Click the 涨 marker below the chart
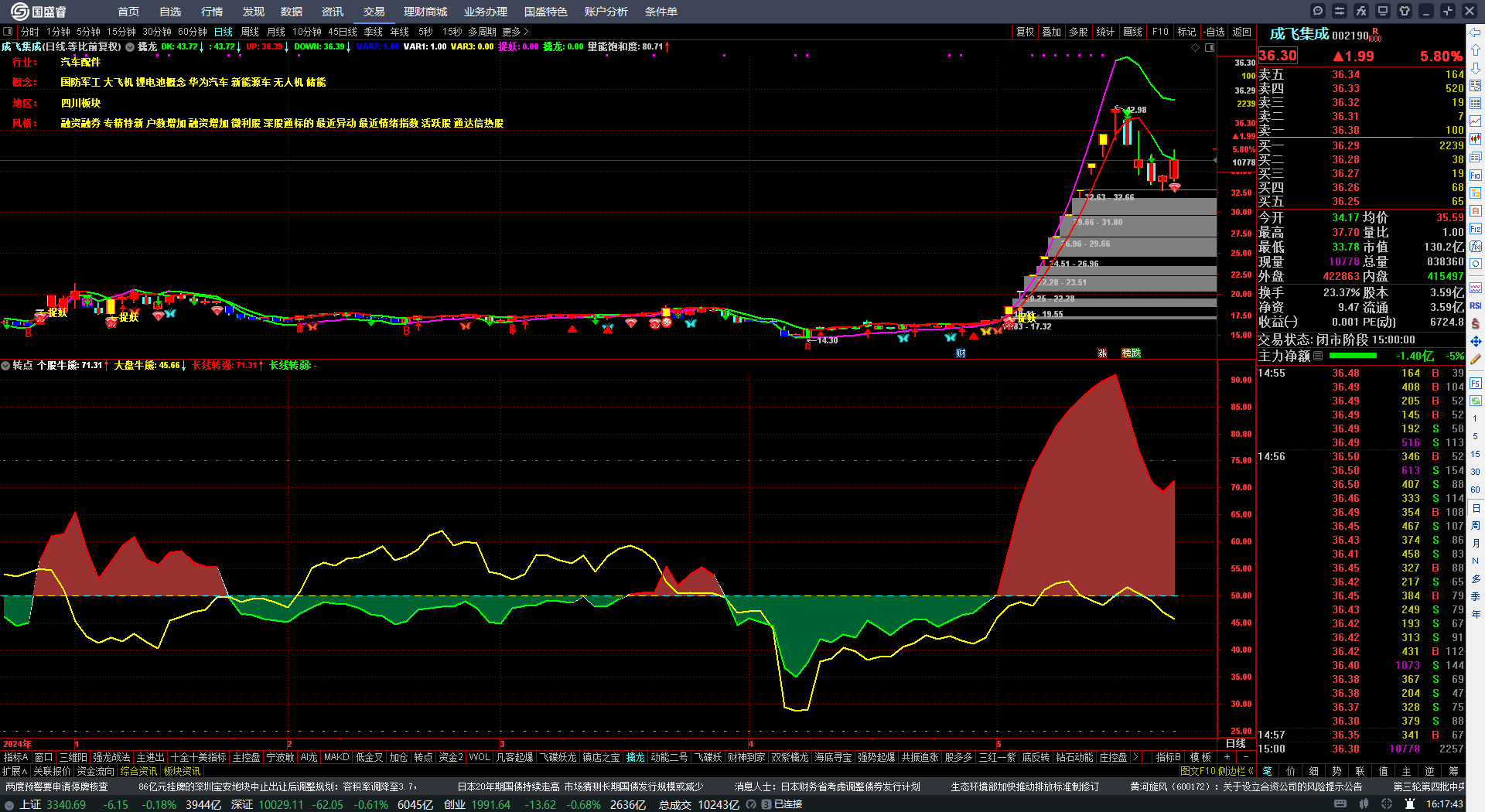Viewport: 1485px width, 812px height. (1102, 353)
